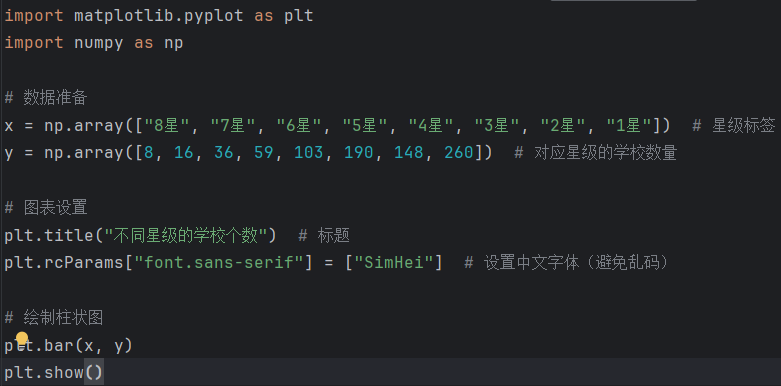The height and width of the screenshot is (386, 781).
Task: Click the number 103 in the y array
Action: click(x=309, y=152)
